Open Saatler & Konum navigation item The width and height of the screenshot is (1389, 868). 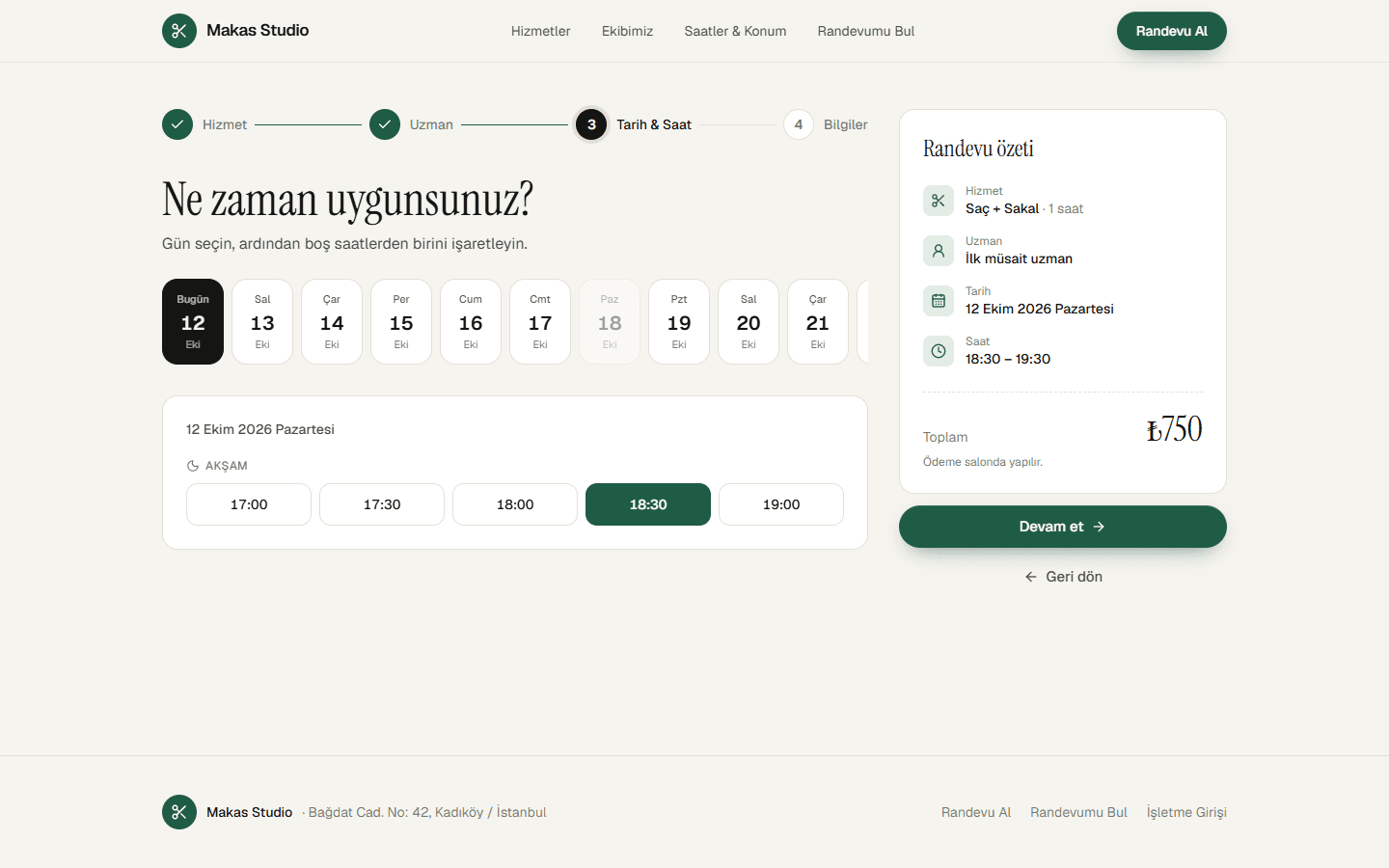click(735, 31)
